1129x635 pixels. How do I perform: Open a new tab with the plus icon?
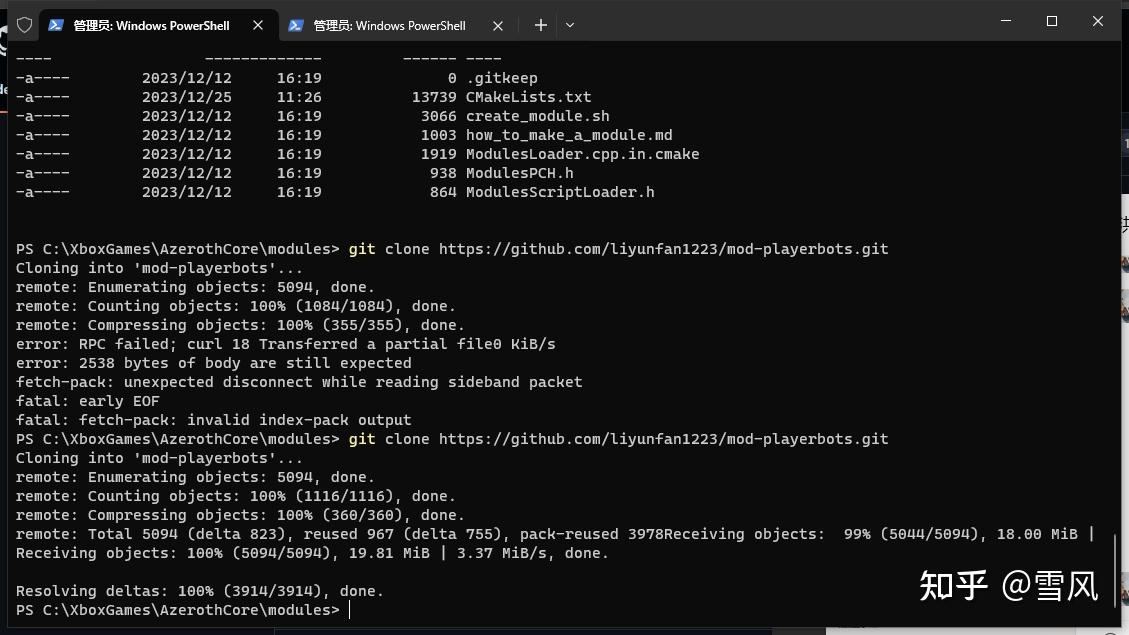tap(540, 25)
